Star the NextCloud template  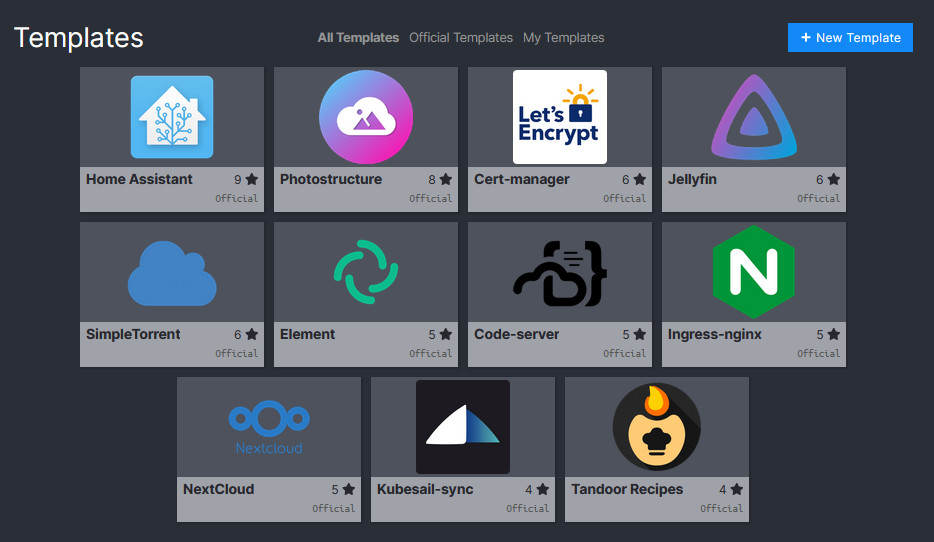(349, 489)
